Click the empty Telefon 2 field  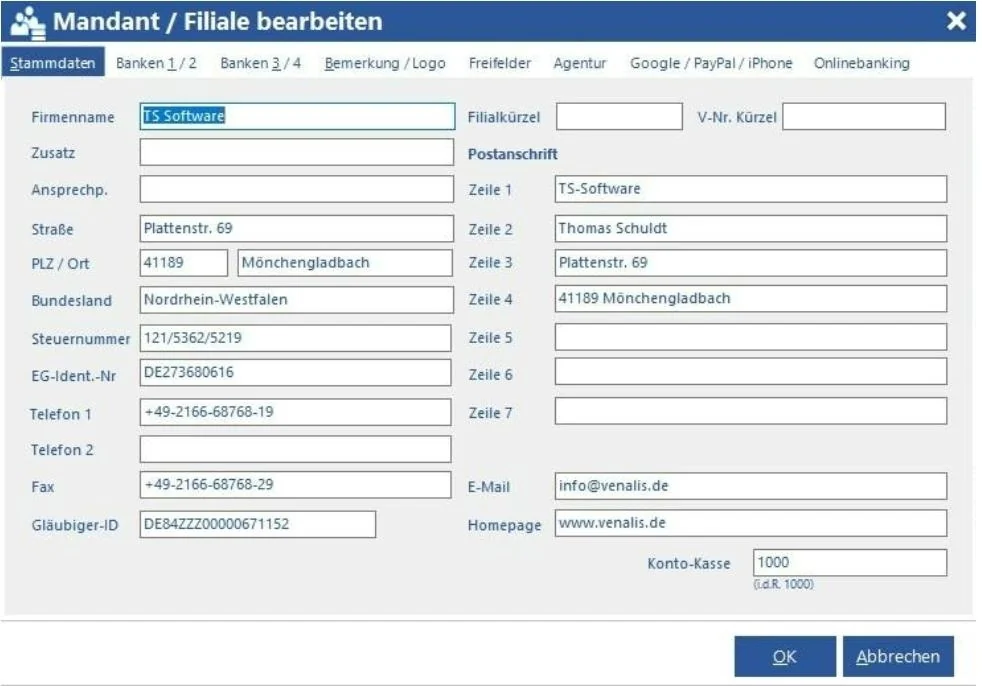(x=296, y=449)
